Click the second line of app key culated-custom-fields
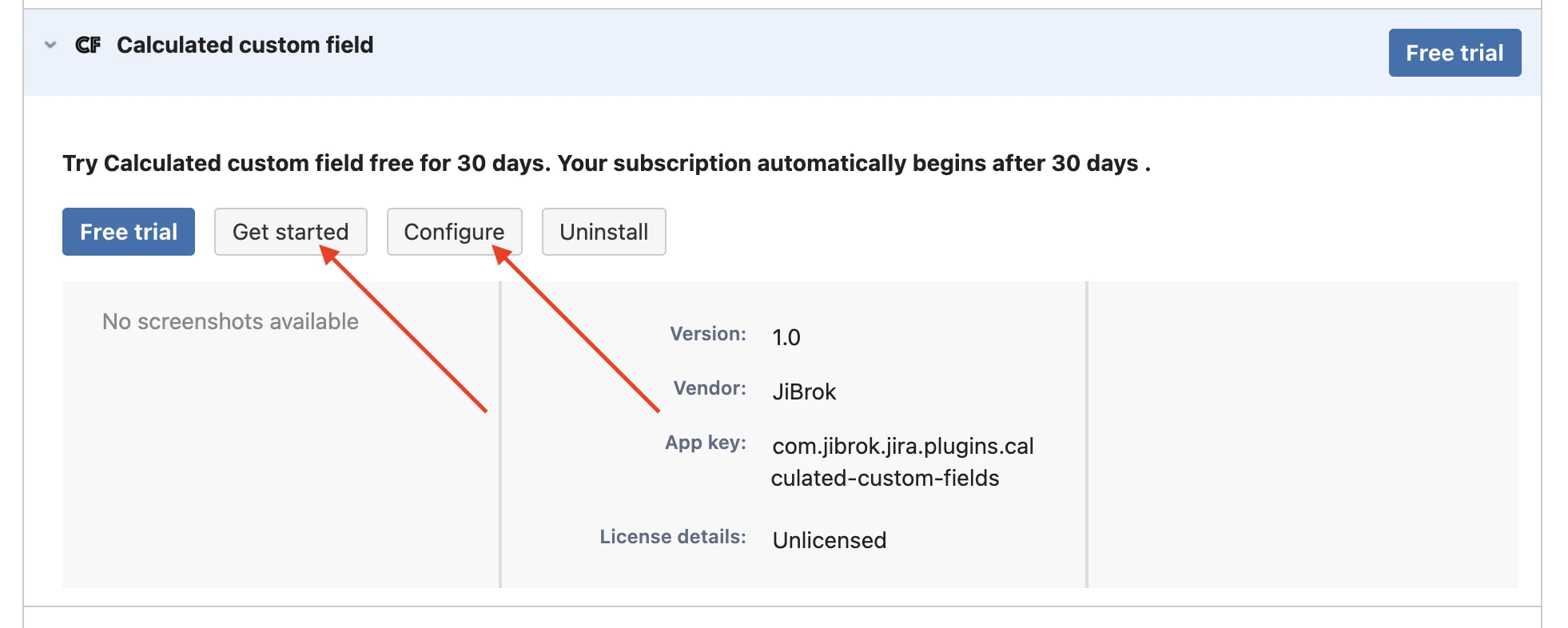Image resolution: width=1568 pixels, height=628 pixels. click(x=885, y=478)
